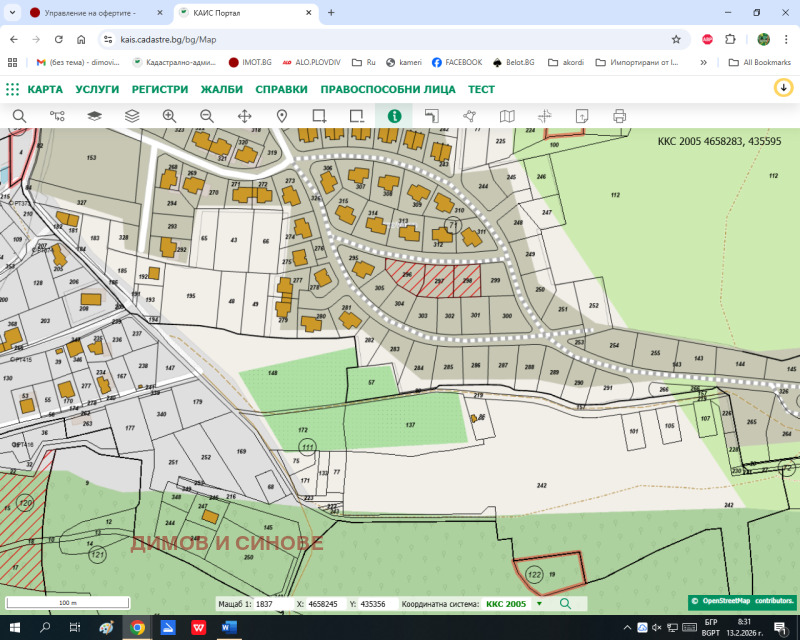This screenshot has width=800, height=640.
Task: Select the magnifier search tool on the map toolbar
Action: pyautogui.click(x=20, y=116)
